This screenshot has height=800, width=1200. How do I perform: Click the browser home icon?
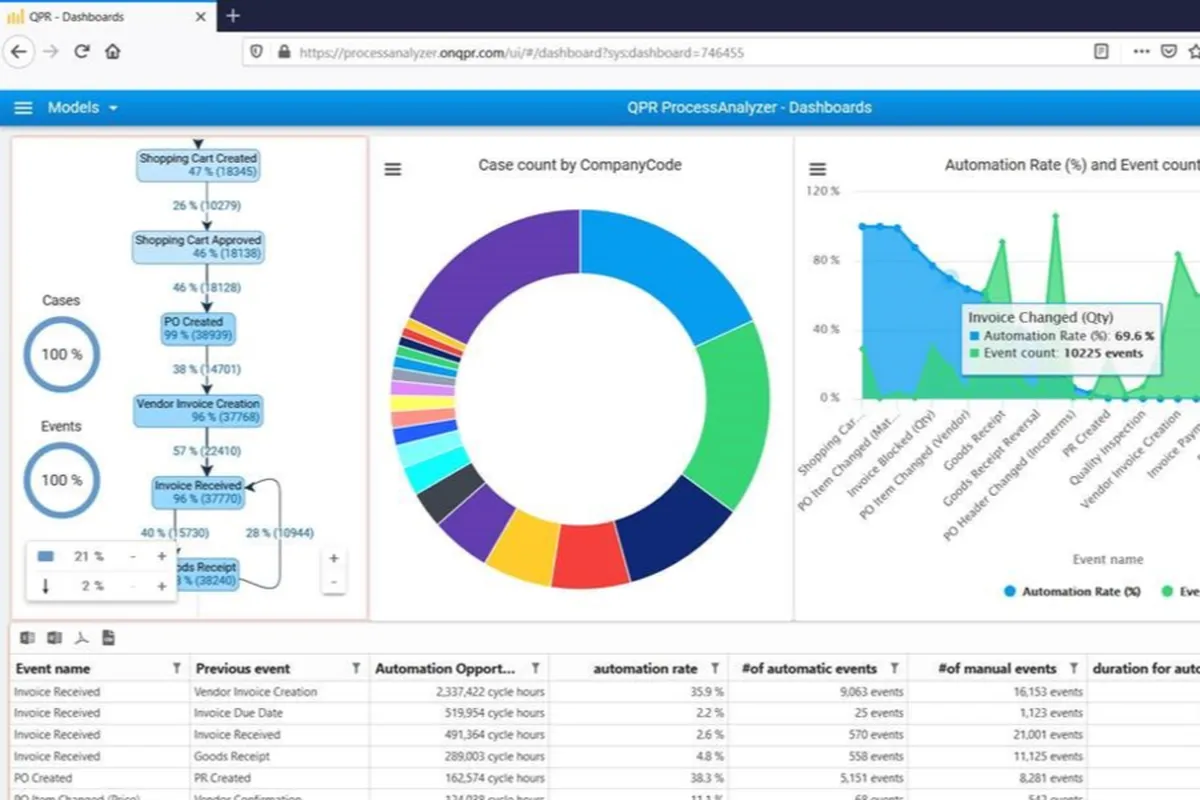click(113, 51)
